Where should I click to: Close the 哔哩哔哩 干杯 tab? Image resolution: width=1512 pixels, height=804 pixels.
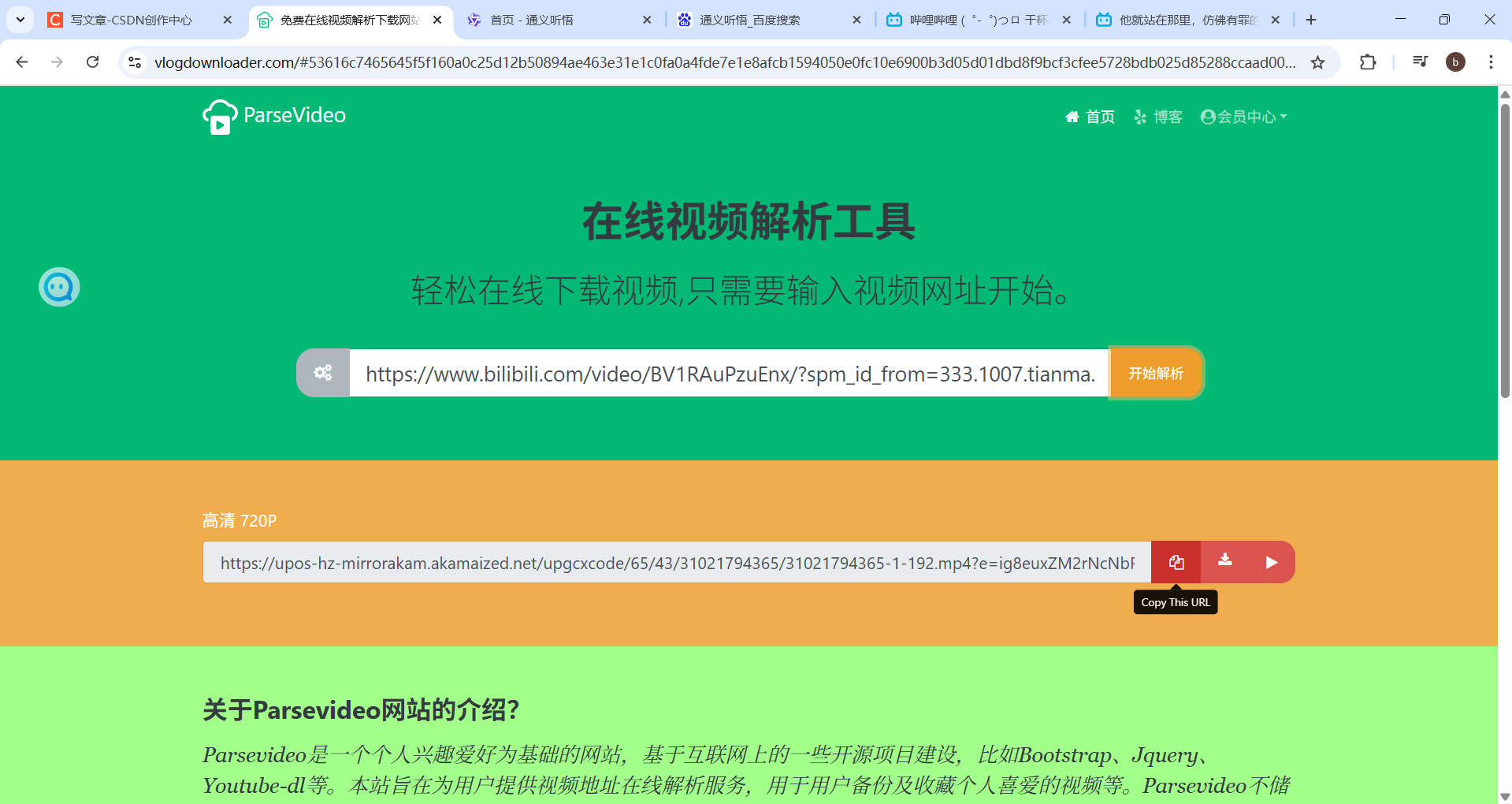(x=1066, y=20)
